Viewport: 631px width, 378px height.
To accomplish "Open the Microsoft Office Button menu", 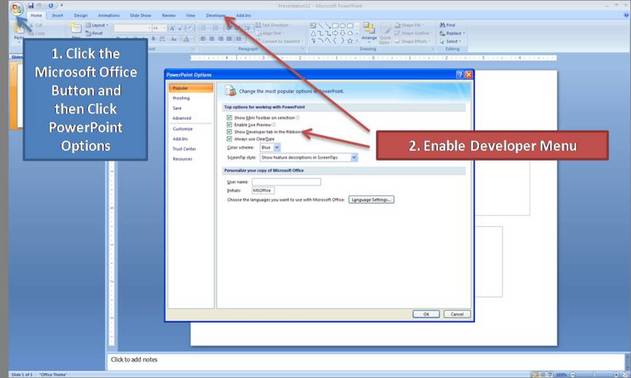I will click(17, 8).
